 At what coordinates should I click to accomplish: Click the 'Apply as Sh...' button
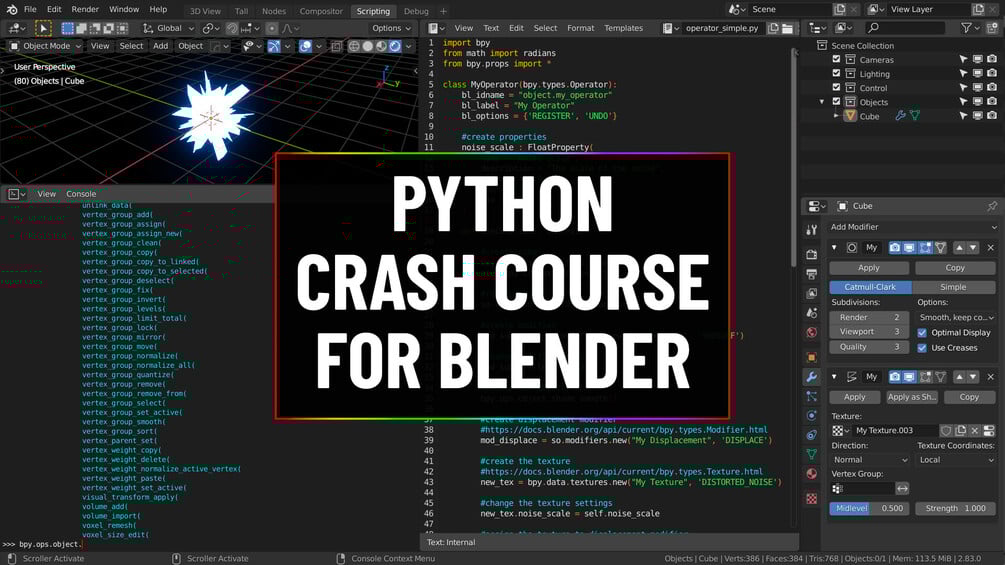[911, 397]
